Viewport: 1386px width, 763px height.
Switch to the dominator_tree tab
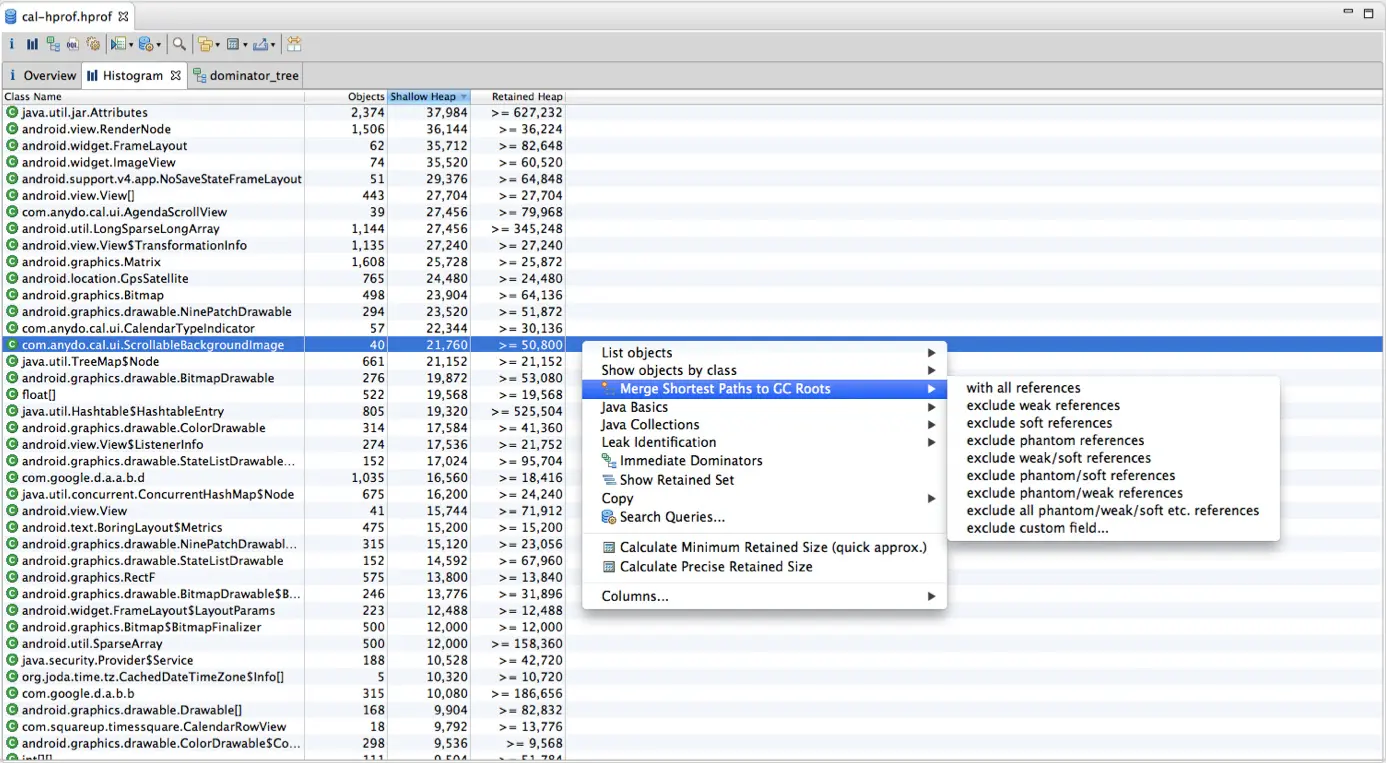246,75
